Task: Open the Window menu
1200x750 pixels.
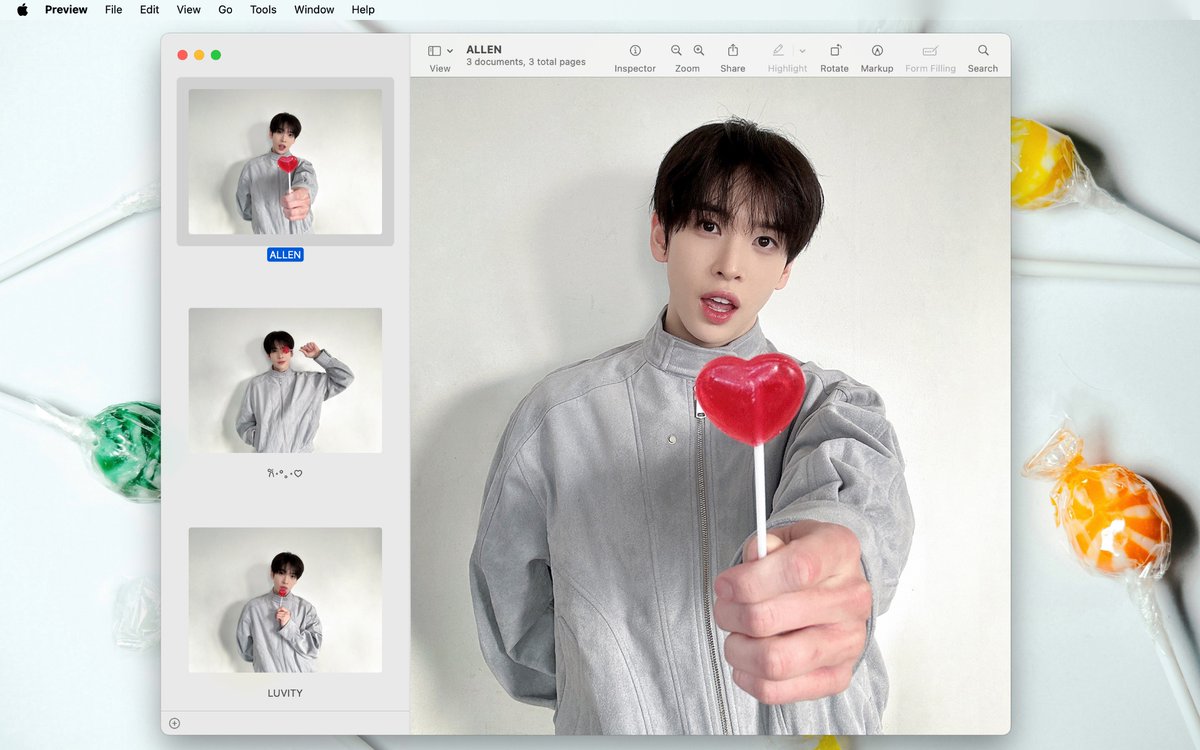Action: 314,10
